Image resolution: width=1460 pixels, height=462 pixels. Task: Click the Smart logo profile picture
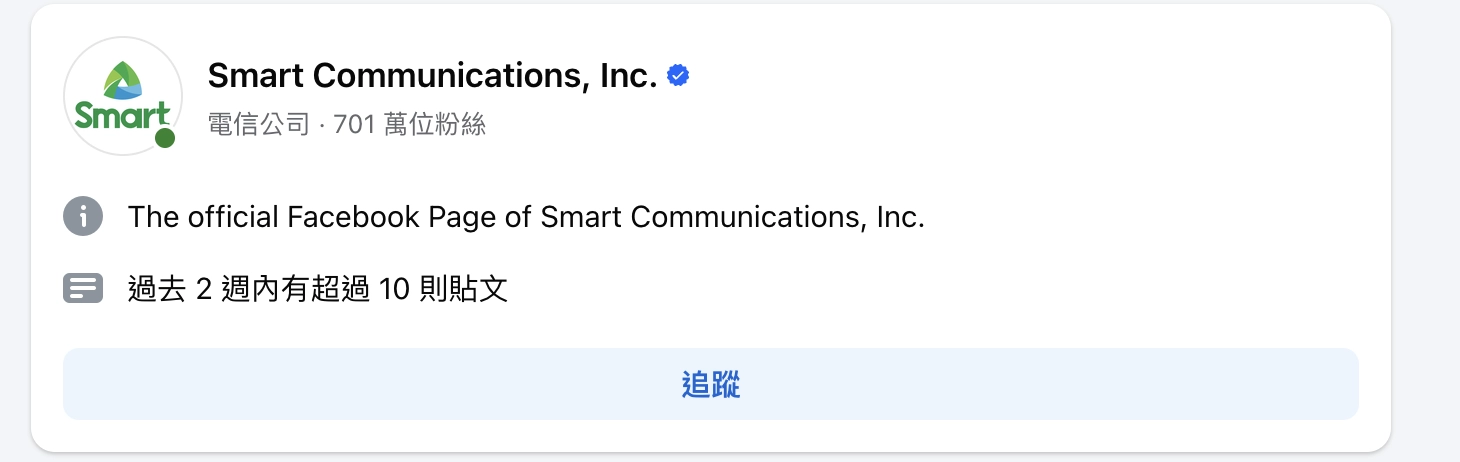click(x=122, y=96)
